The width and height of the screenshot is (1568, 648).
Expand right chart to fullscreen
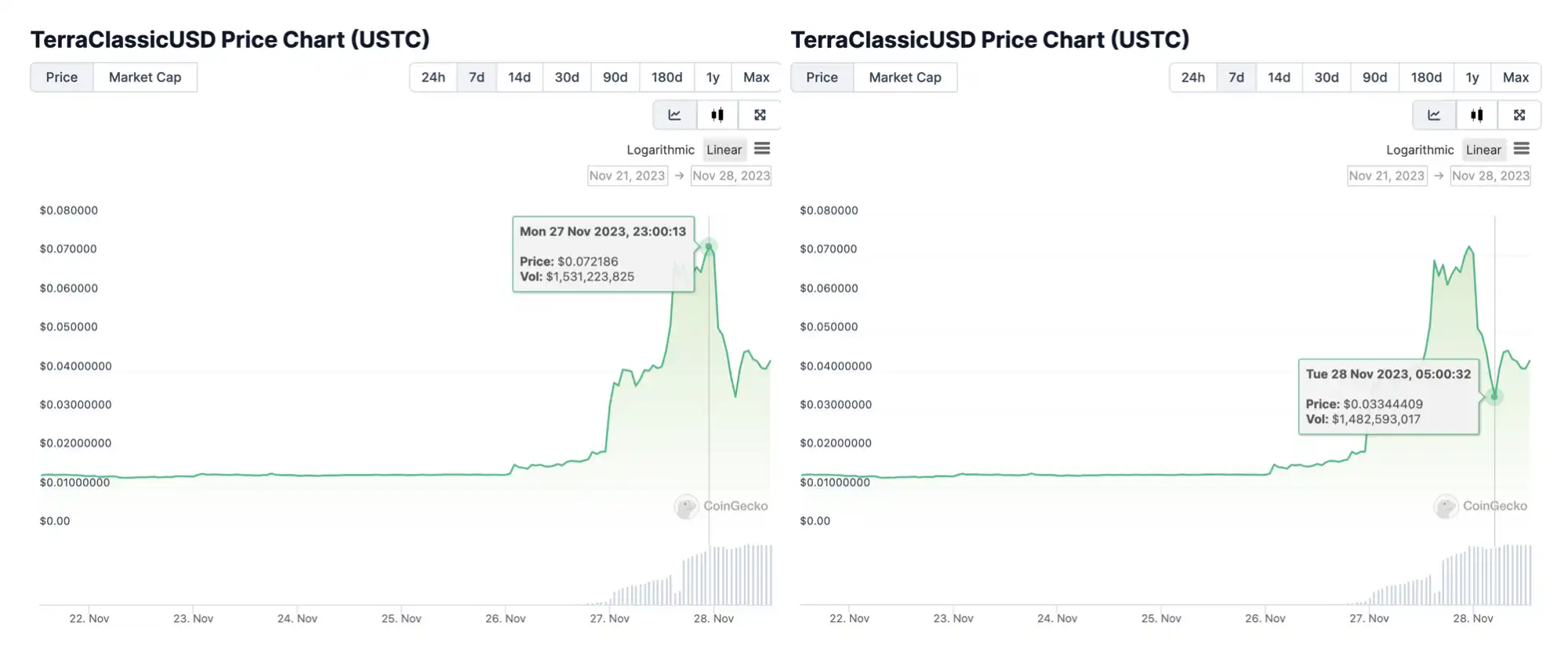1519,115
